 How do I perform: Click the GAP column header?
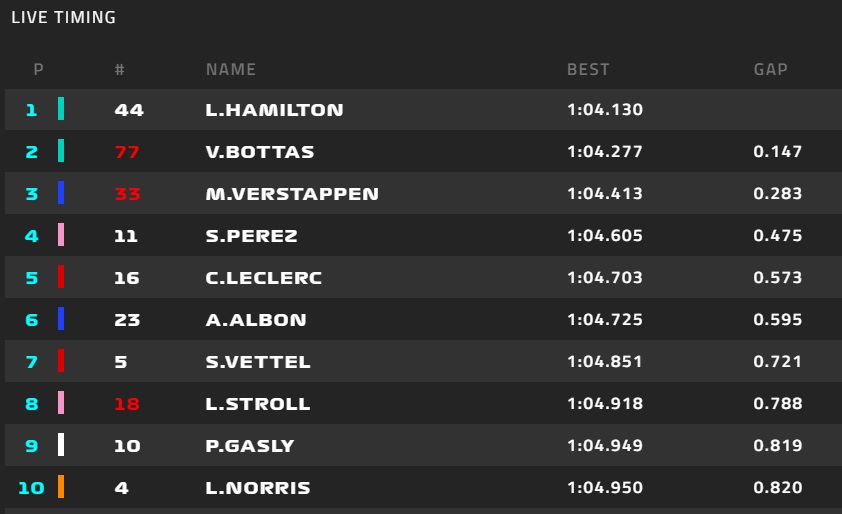[771, 70]
